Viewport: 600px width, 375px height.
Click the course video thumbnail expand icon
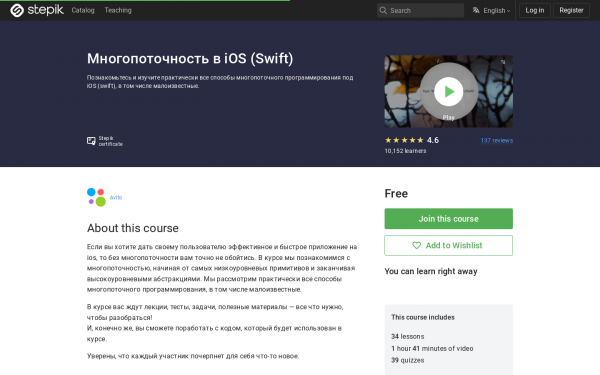coord(504,62)
